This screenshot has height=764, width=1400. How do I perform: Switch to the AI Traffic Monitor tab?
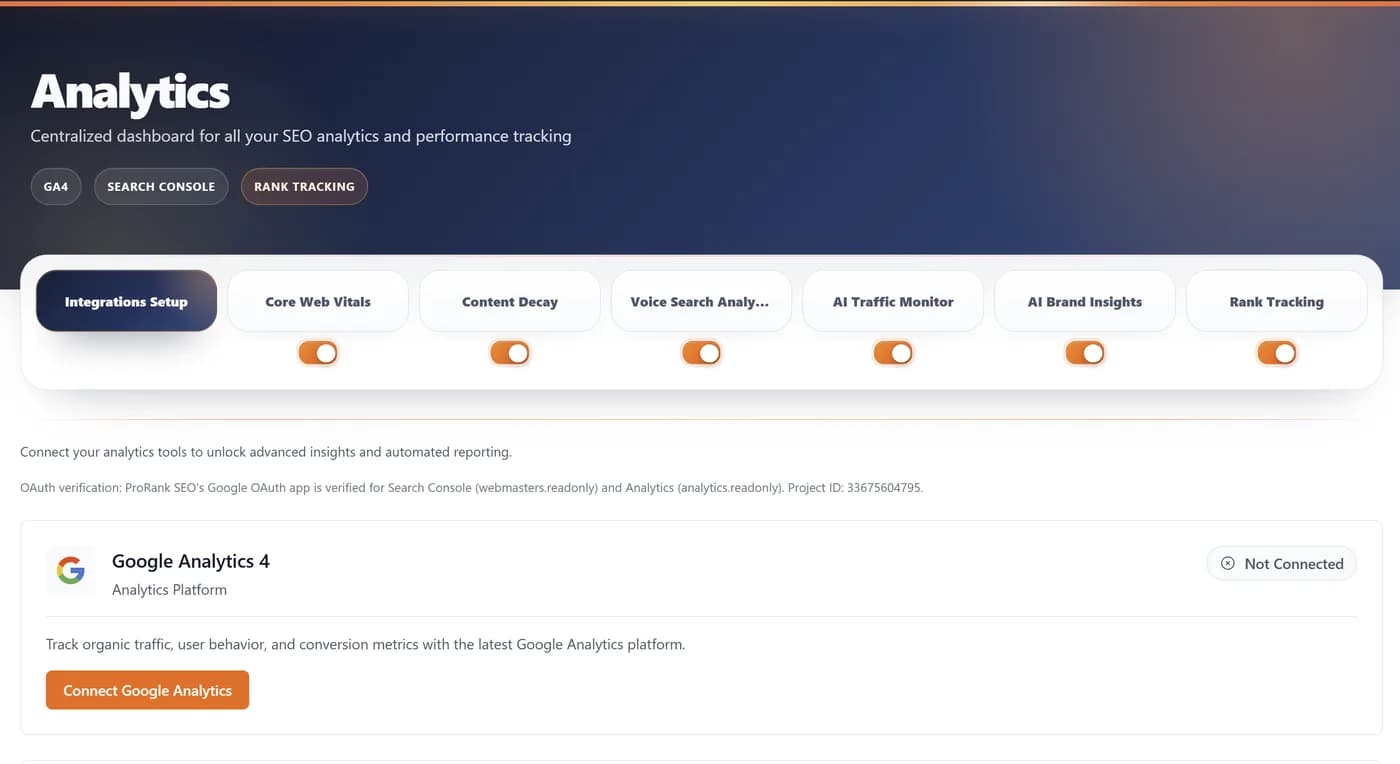(893, 301)
